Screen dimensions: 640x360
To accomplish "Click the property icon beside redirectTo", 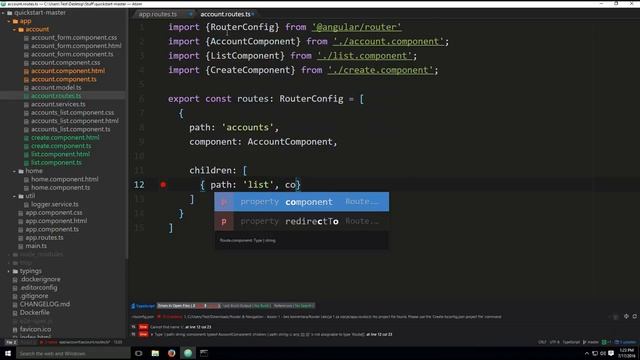I will 224,222.
